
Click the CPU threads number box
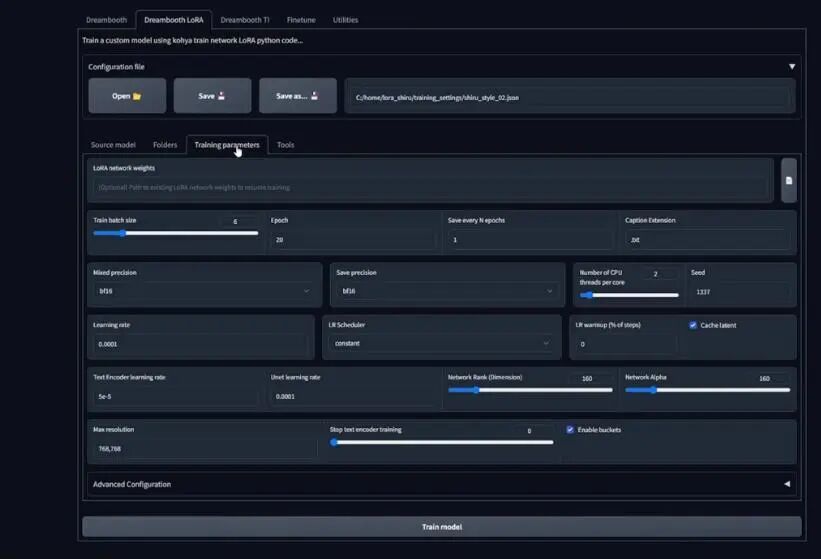(660, 274)
